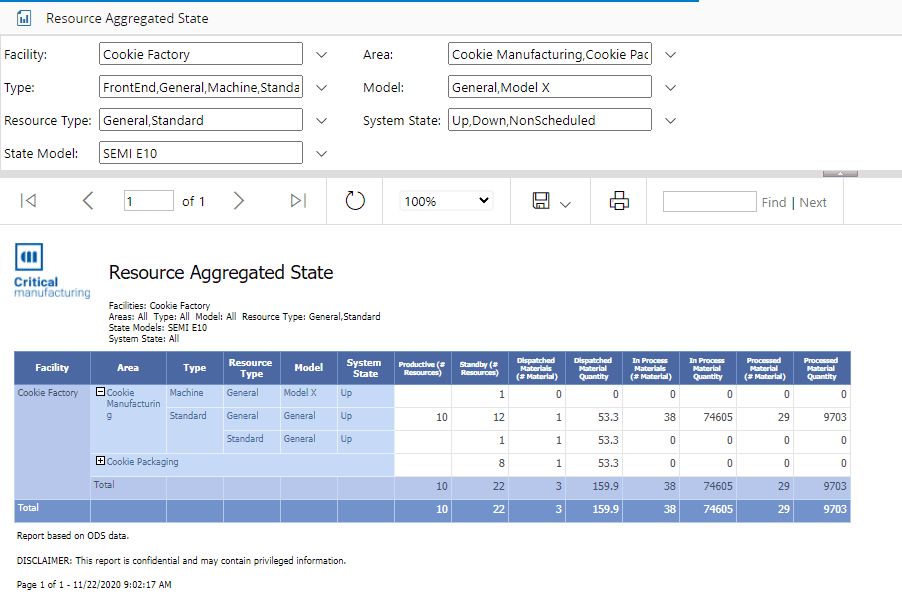
Task: Jump to last report page
Action: (x=298, y=201)
